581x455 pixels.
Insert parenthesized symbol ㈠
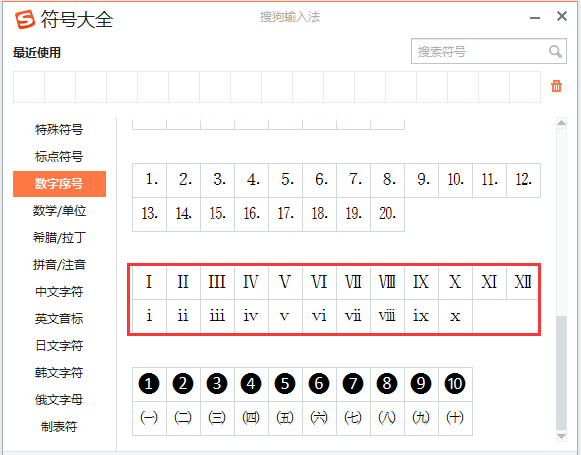pyautogui.click(x=149, y=418)
